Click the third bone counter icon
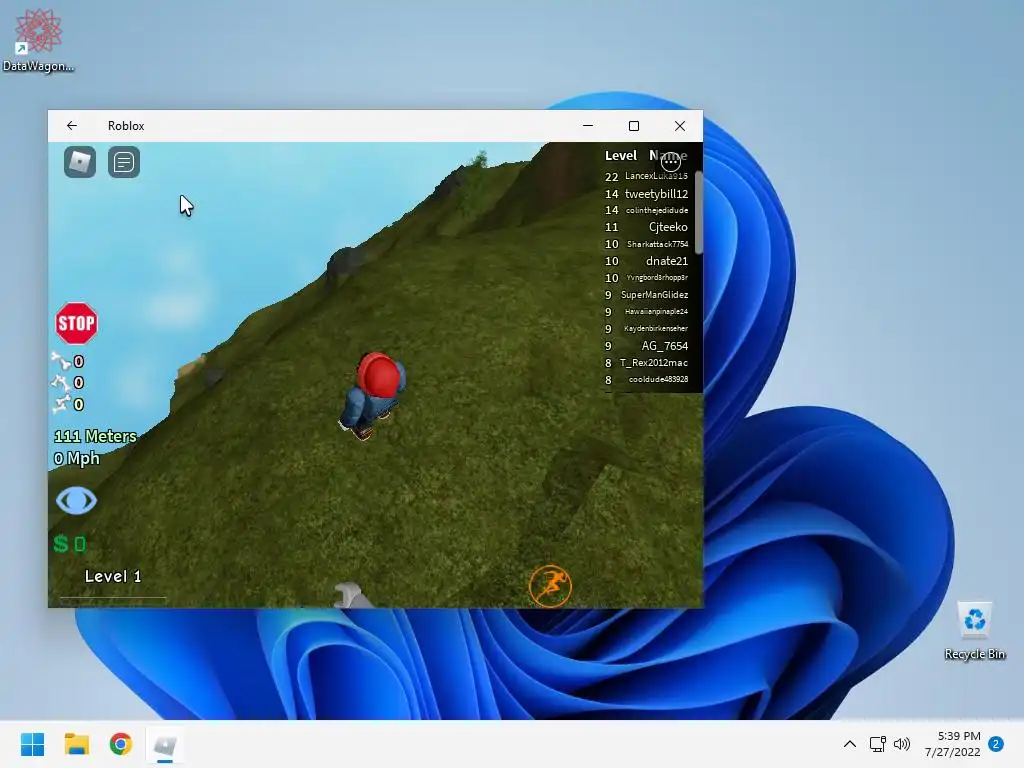The height and width of the screenshot is (768, 1024). (x=61, y=404)
